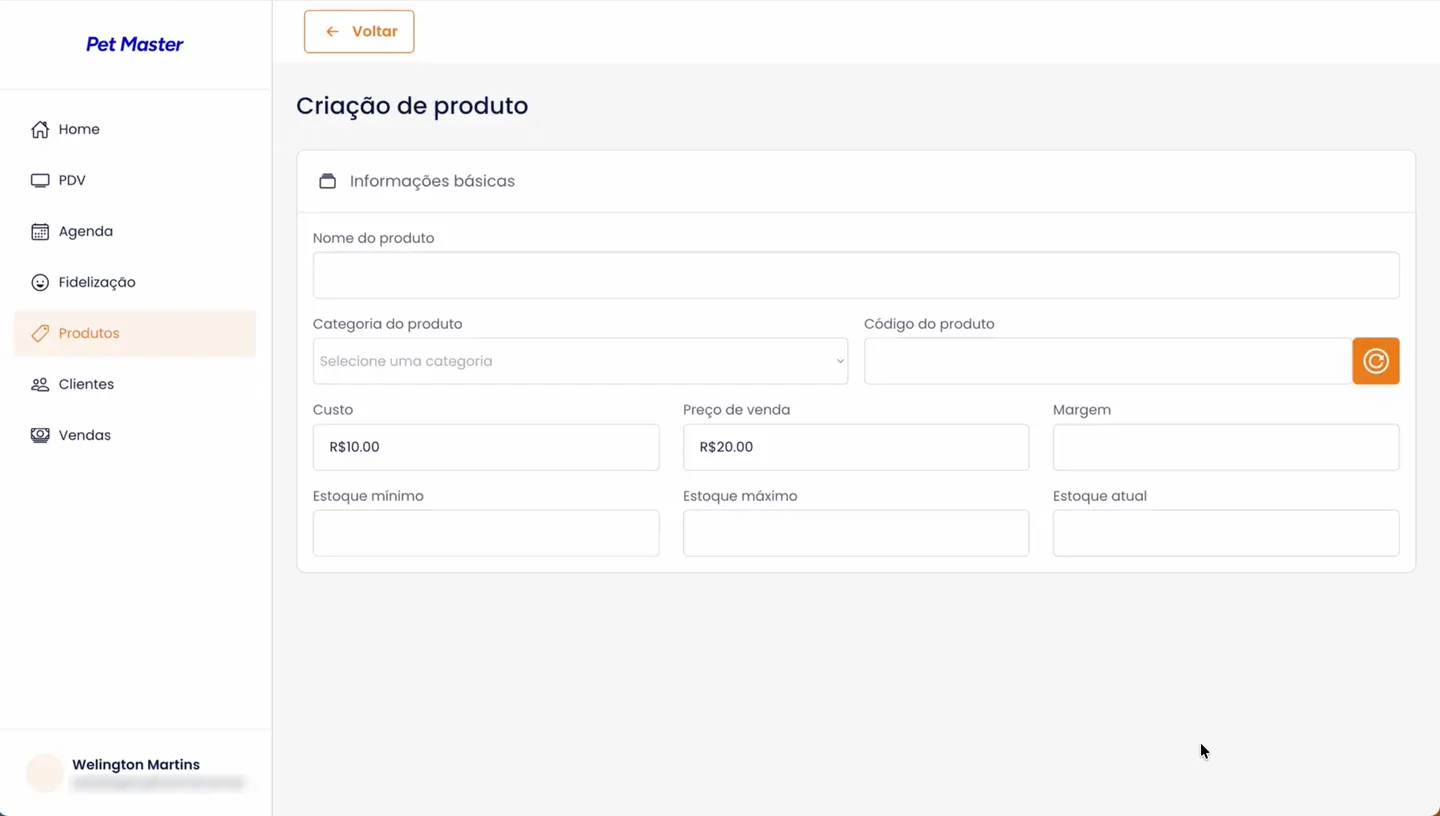Click the Informações básicas box icon
1440x816 pixels.
[x=327, y=181]
